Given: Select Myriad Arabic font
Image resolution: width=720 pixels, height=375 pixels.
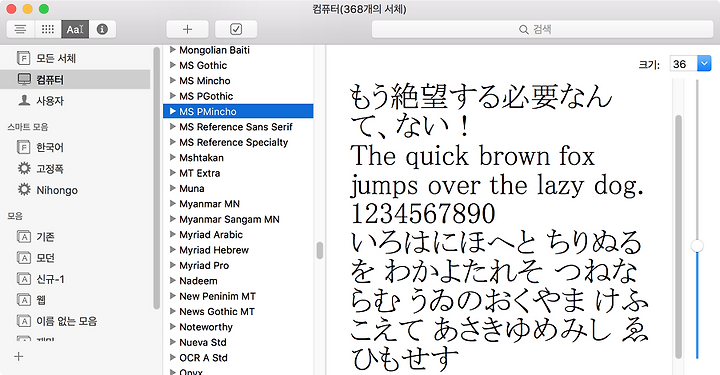Looking at the screenshot, I should click(x=238, y=234).
